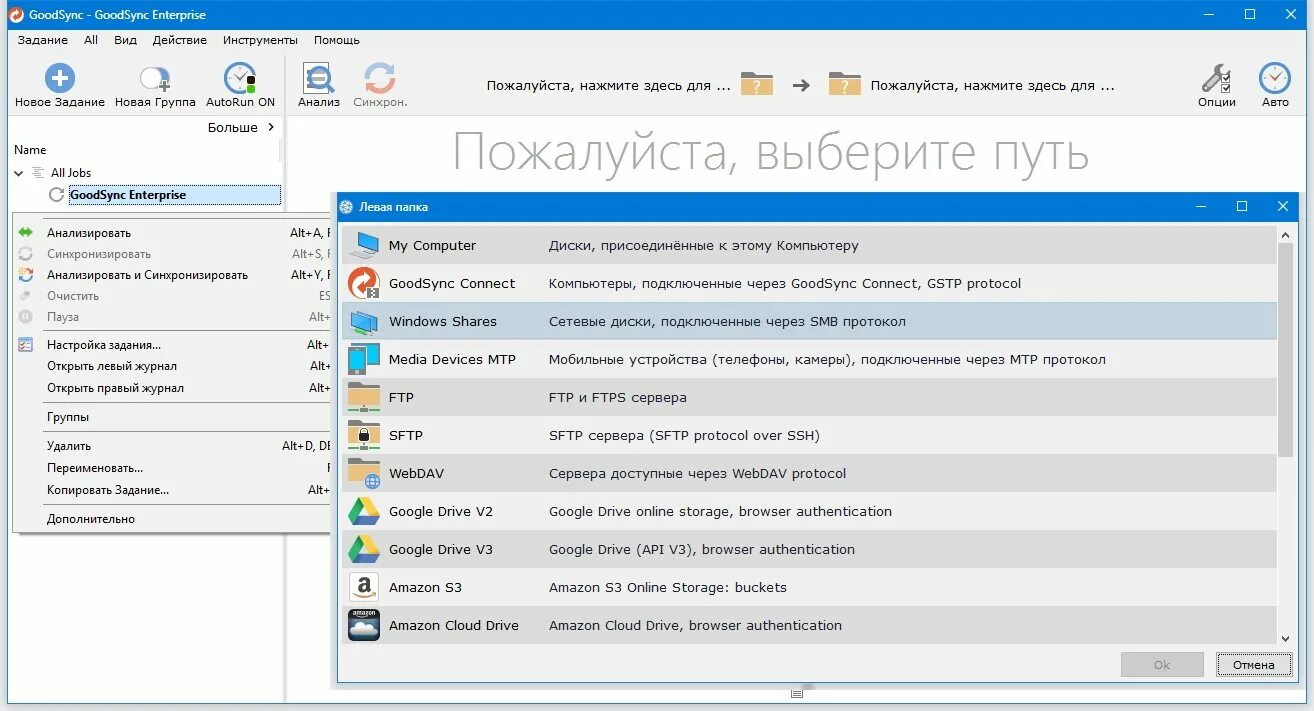Open the Задание menu

pos(43,40)
